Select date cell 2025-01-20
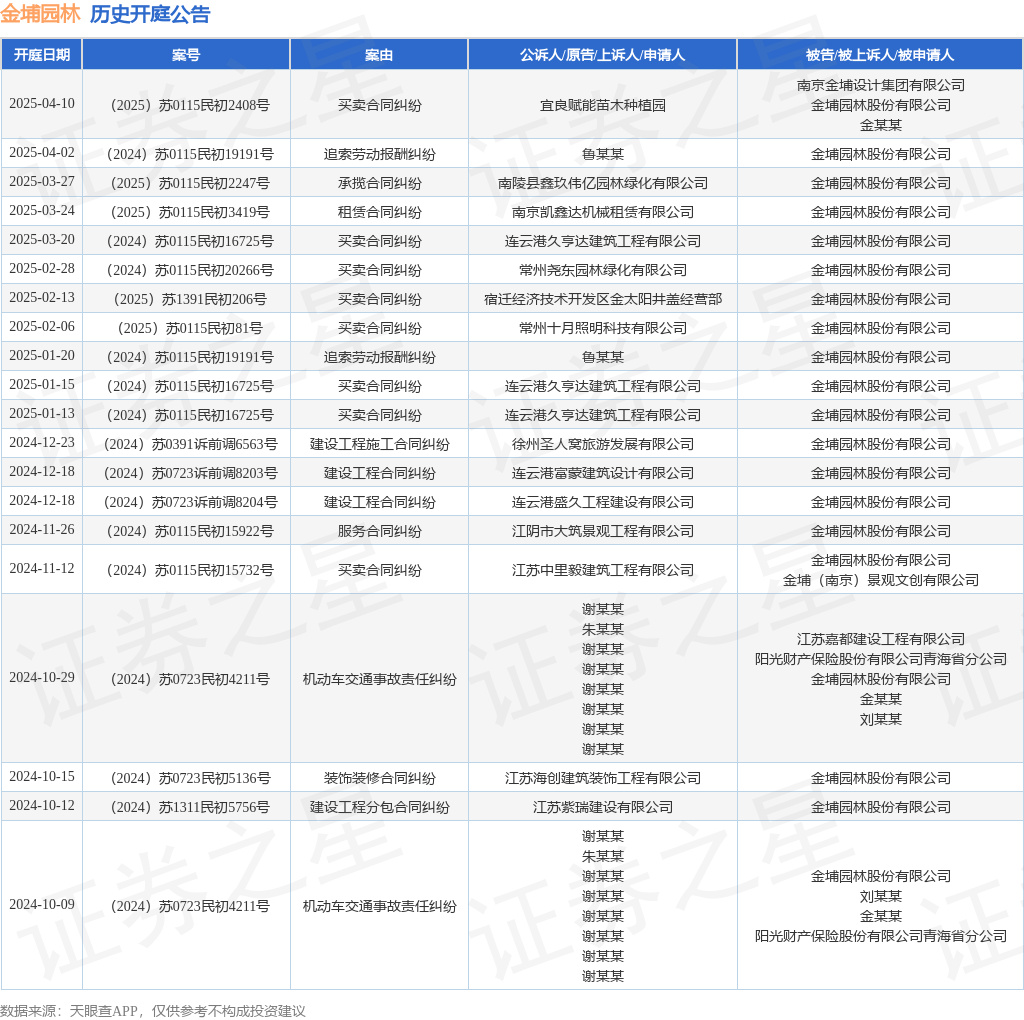 point(42,355)
